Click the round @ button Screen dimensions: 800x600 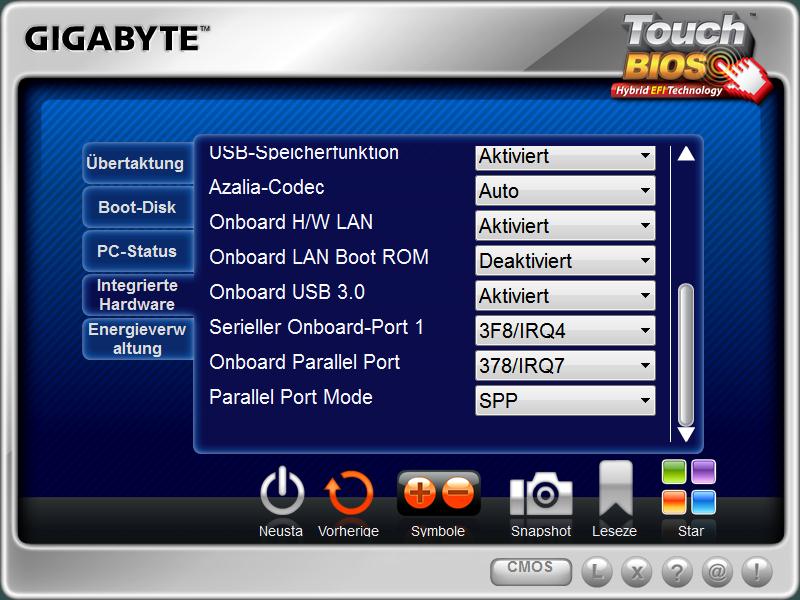[x=717, y=571]
